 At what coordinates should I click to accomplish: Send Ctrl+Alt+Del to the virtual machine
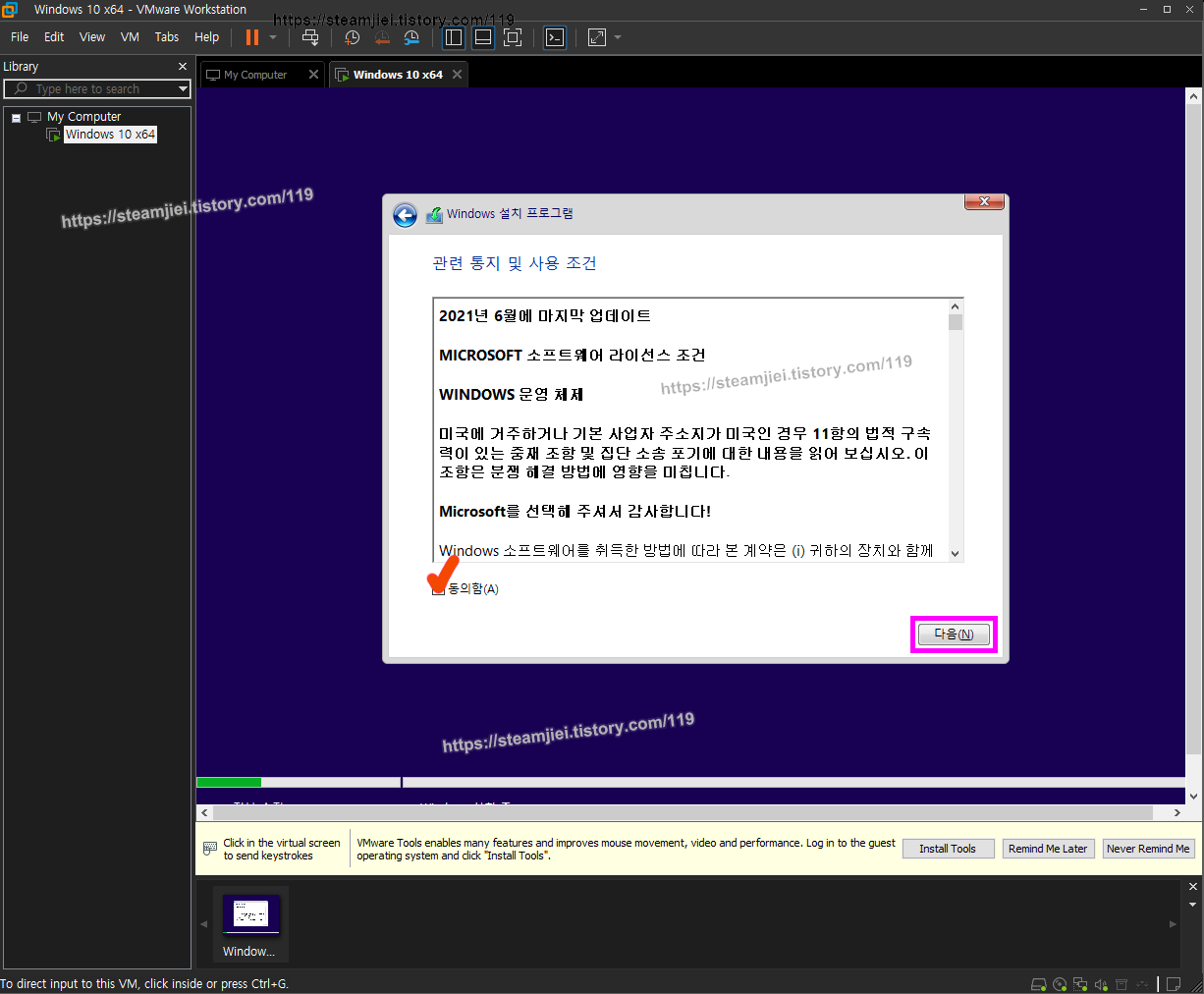[x=310, y=37]
